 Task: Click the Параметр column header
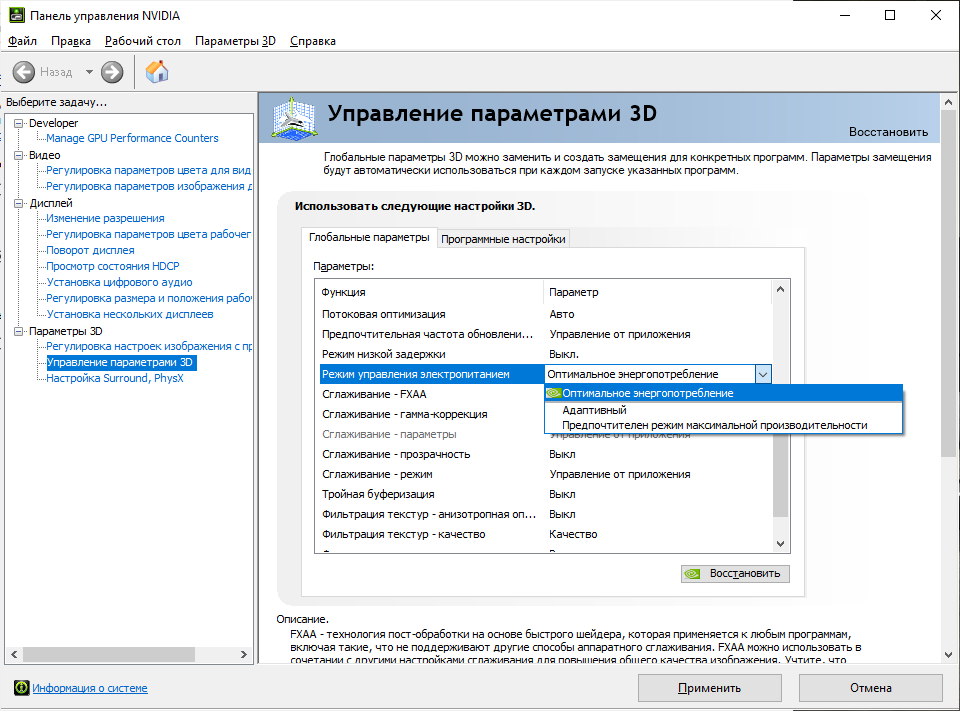point(658,292)
